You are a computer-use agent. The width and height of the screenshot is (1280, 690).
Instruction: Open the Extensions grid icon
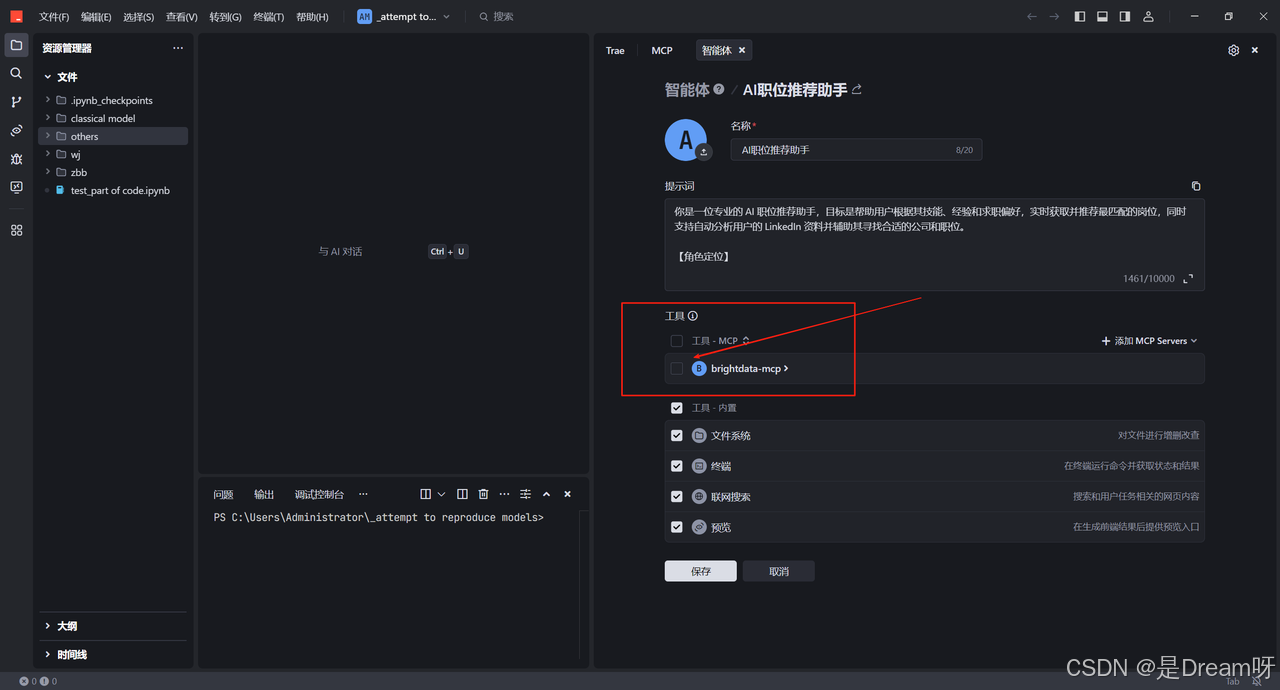(x=16, y=230)
